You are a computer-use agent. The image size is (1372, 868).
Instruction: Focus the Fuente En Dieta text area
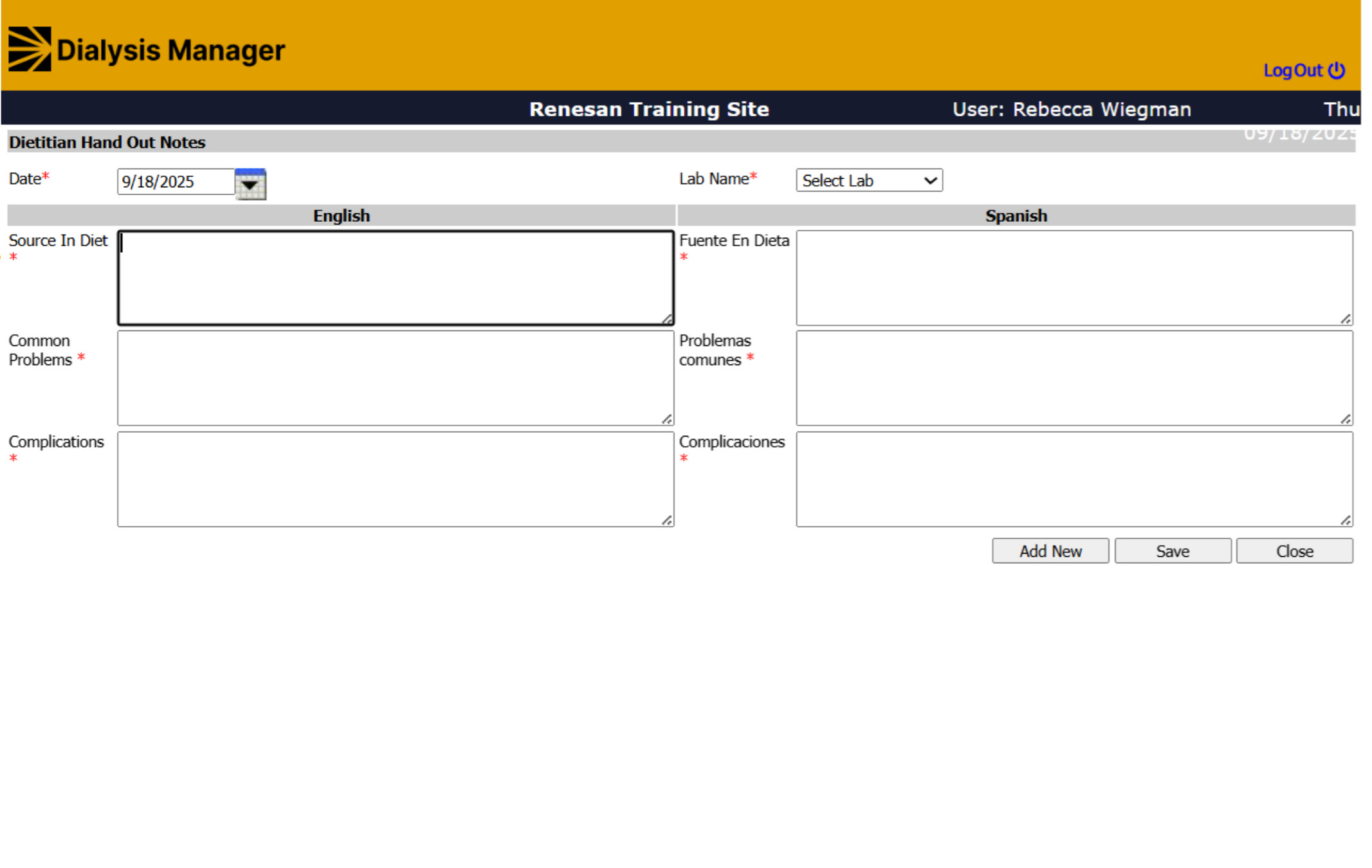pyautogui.click(x=1074, y=278)
